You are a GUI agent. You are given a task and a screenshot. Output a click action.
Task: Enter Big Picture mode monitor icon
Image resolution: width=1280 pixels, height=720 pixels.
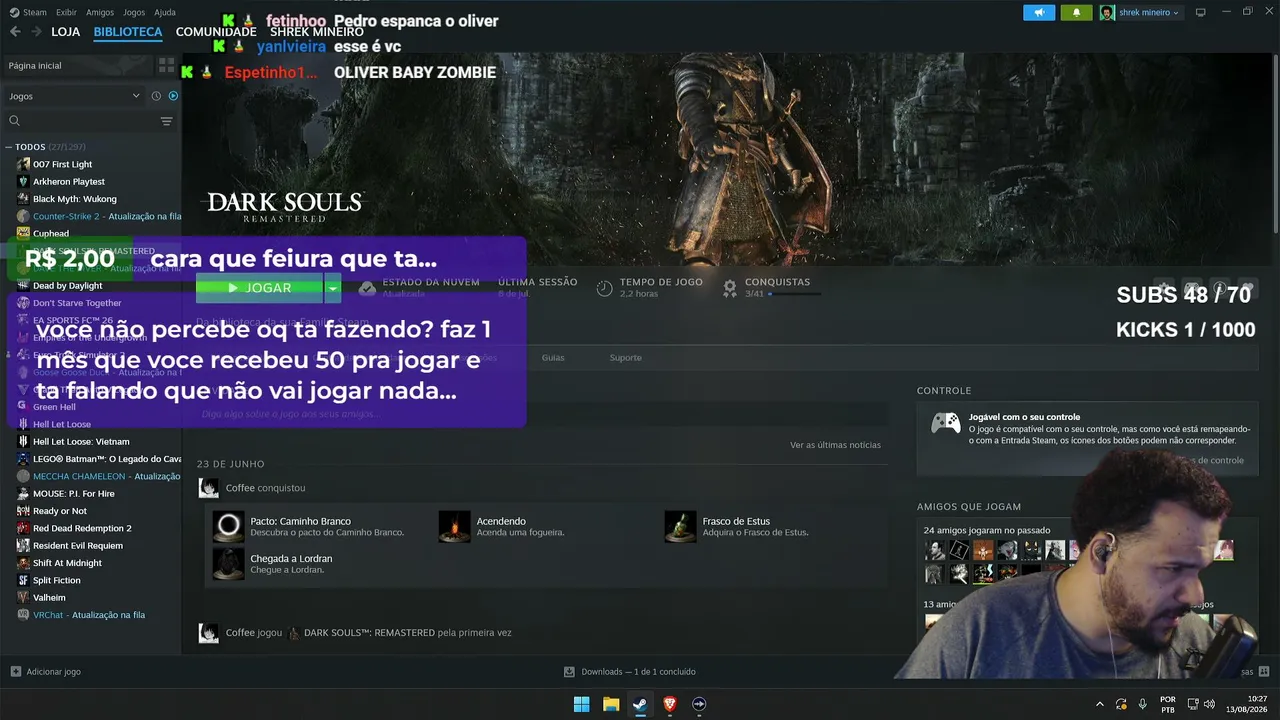[1201, 13]
